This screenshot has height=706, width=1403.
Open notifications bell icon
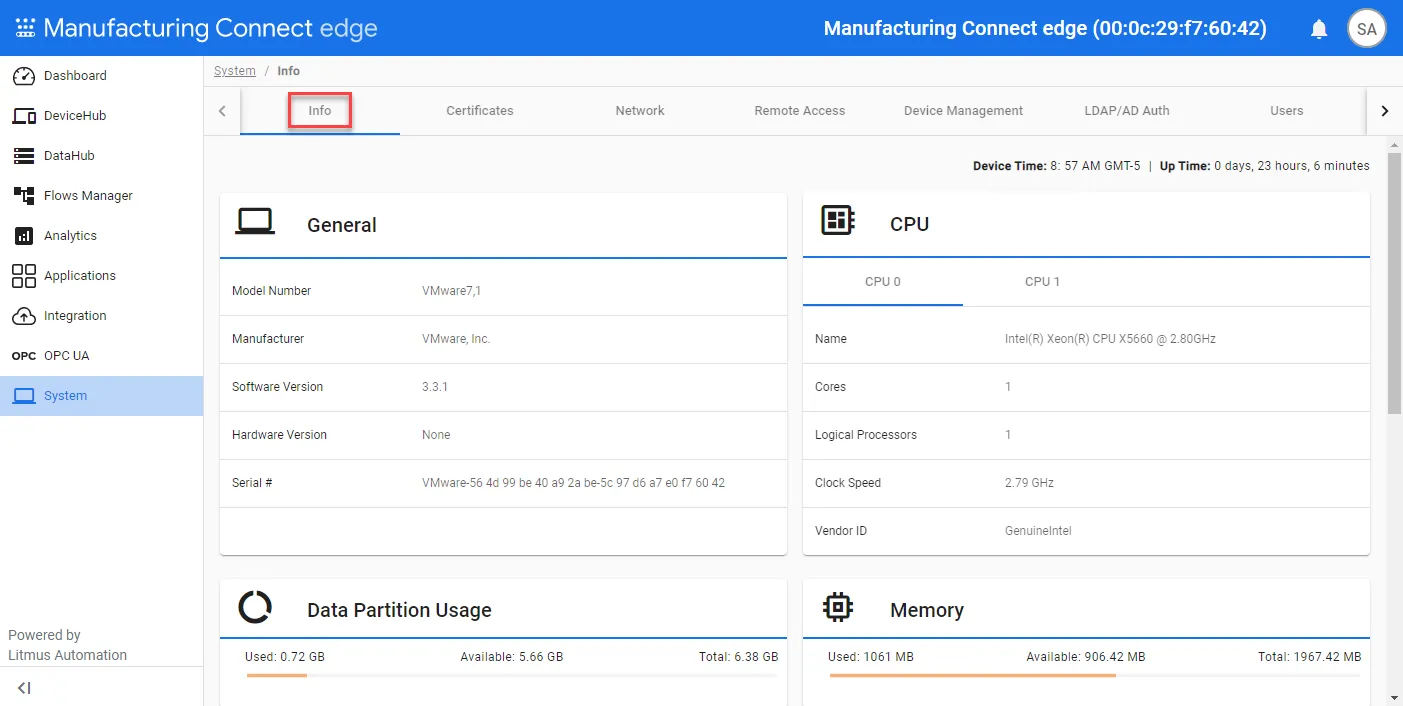pos(1319,29)
